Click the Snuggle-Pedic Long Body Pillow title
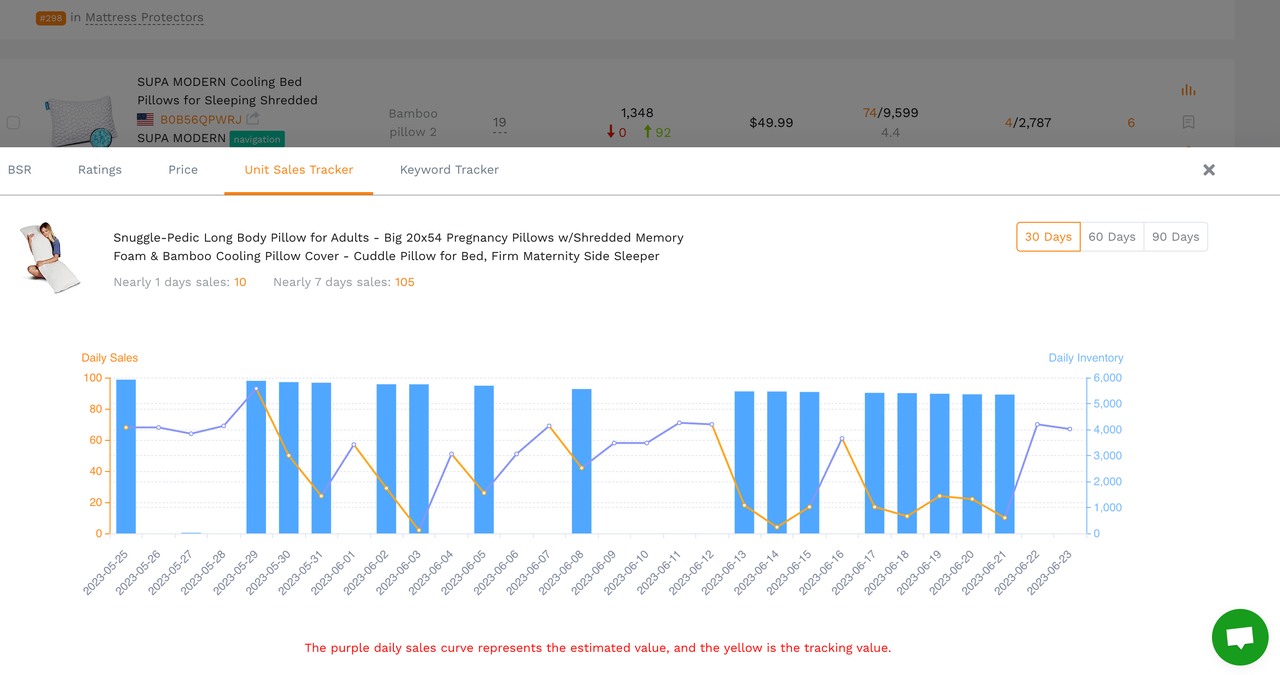 (399, 247)
